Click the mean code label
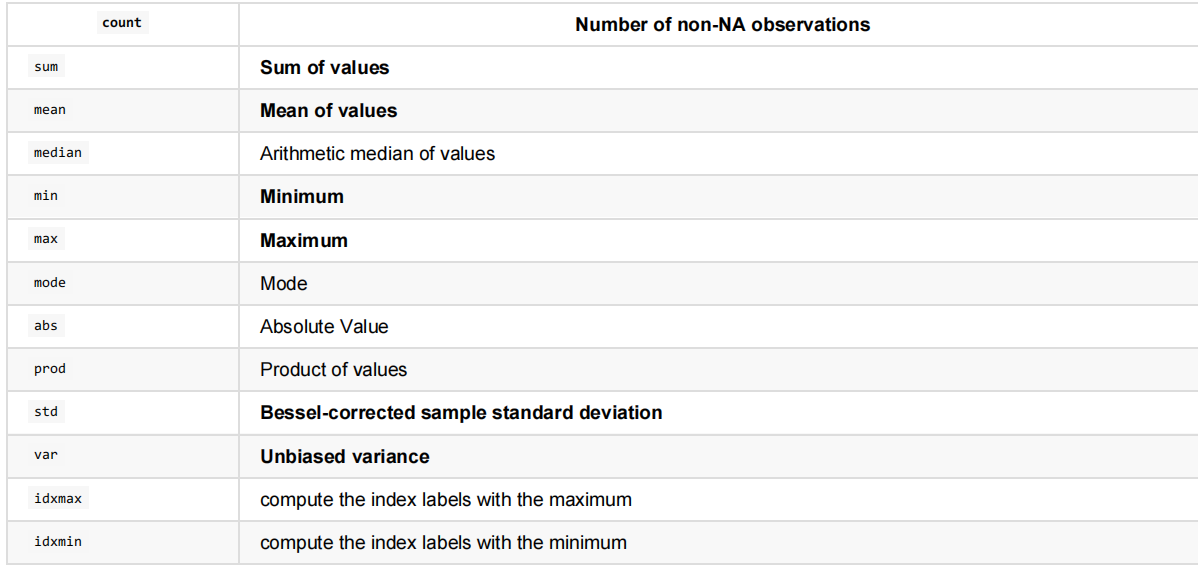The image size is (1198, 572). point(50,110)
